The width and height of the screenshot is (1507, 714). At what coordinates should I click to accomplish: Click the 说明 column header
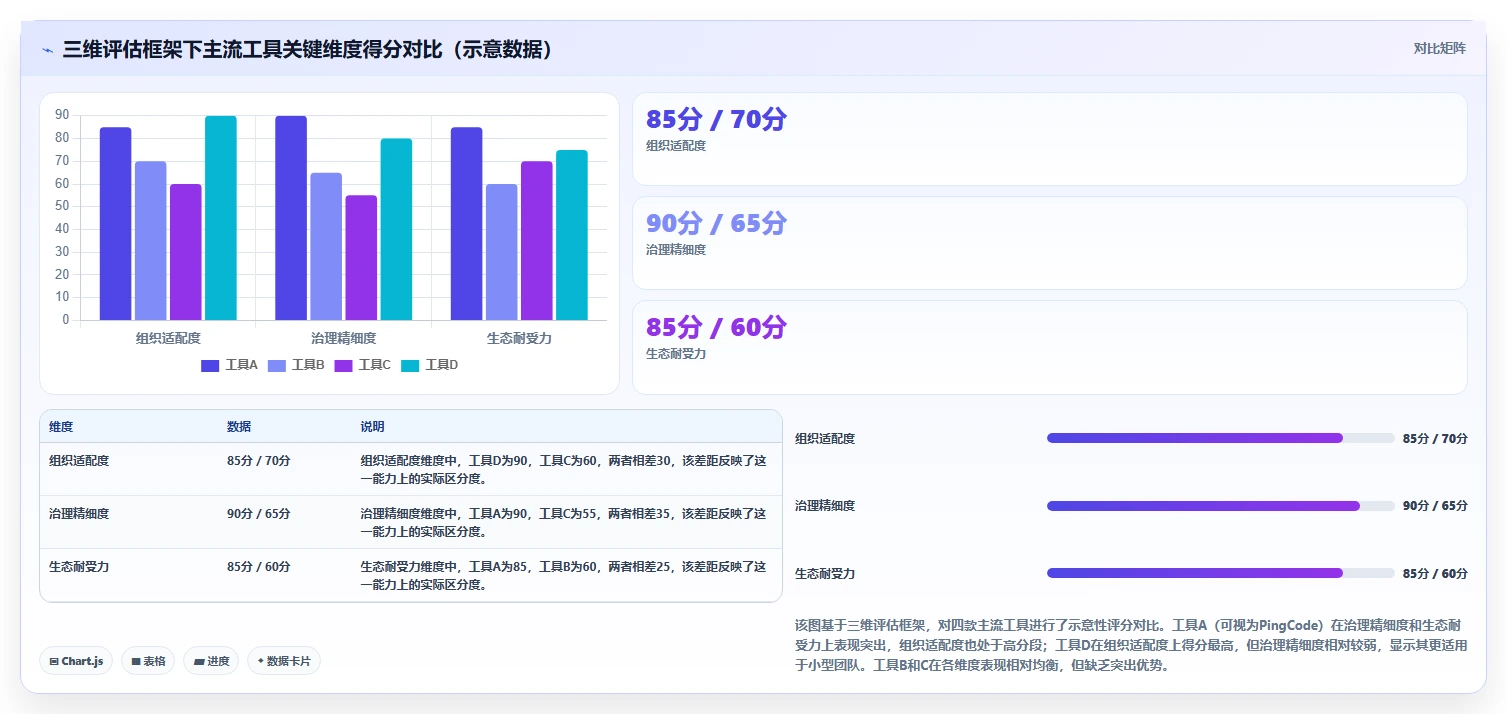coord(372,427)
